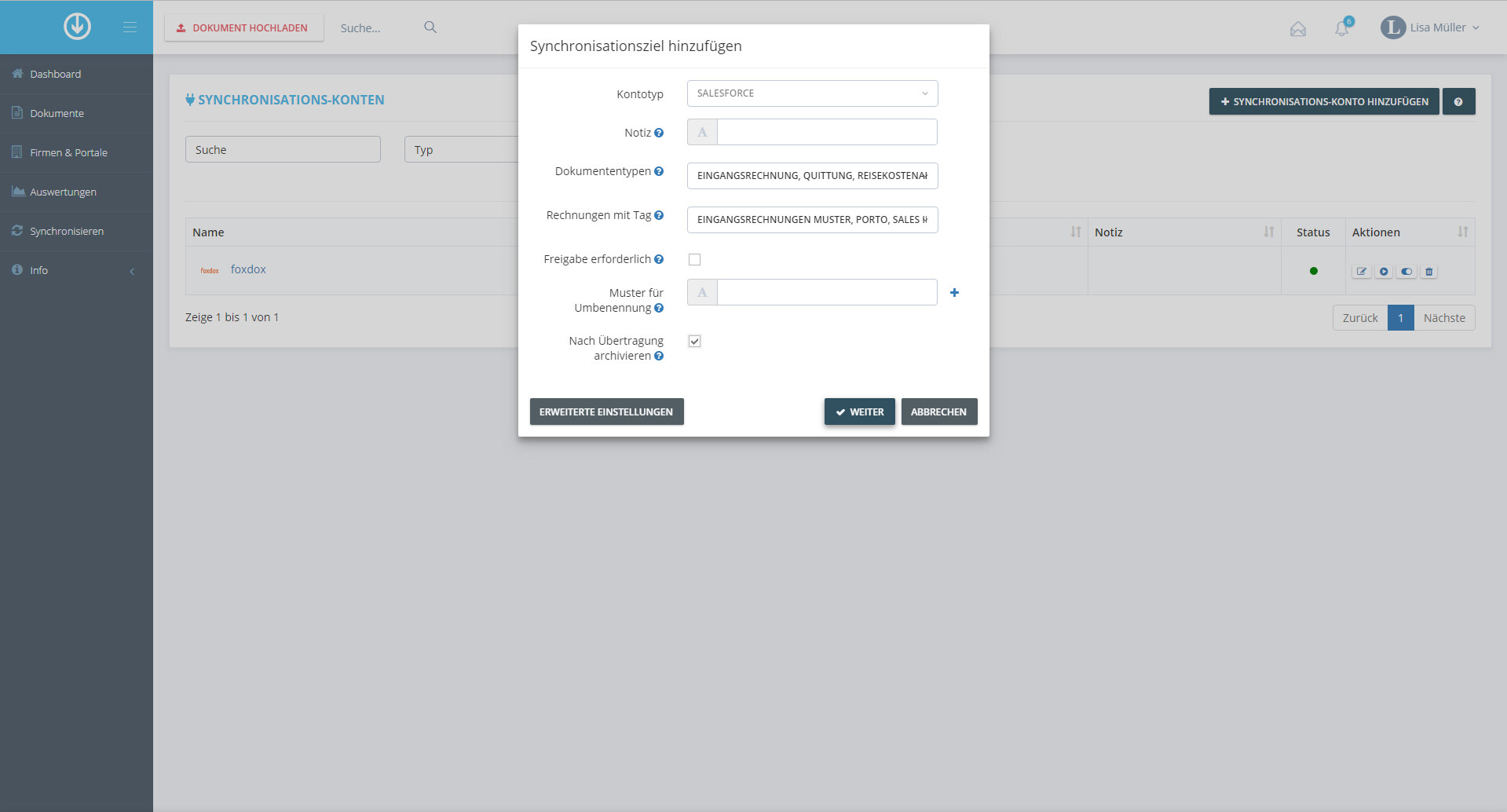Click the ABBRECHEN button
This screenshot has width=1507, height=812.
938,411
